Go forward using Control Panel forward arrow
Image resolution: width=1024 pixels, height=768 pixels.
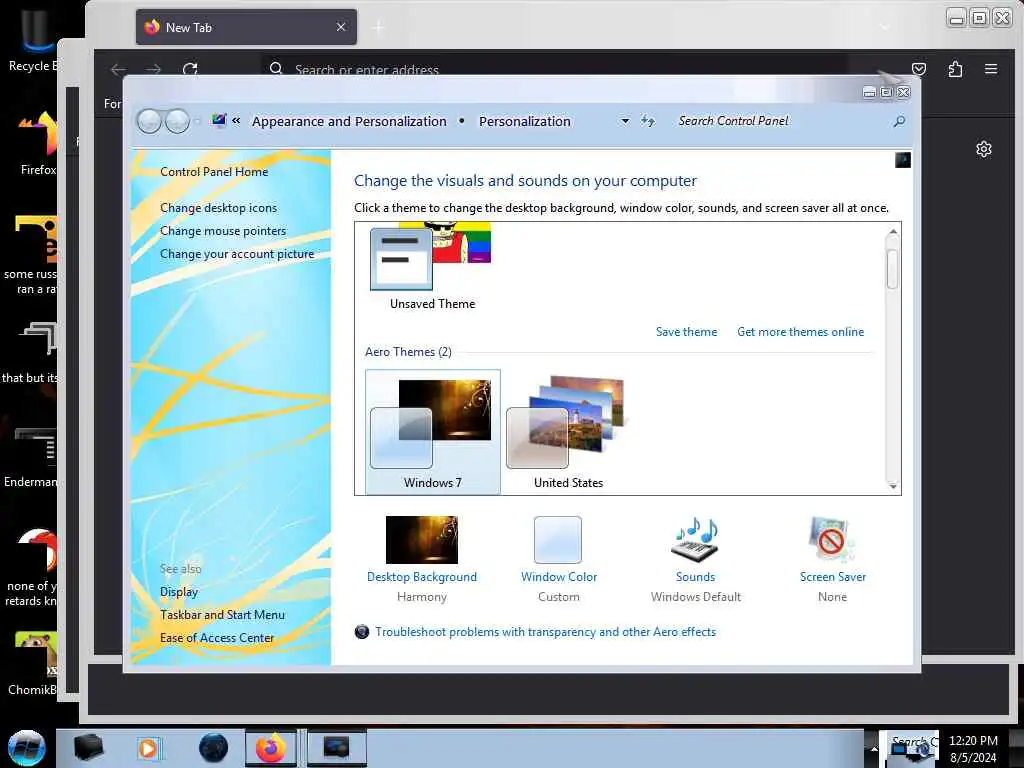click(x=177, y=121)
